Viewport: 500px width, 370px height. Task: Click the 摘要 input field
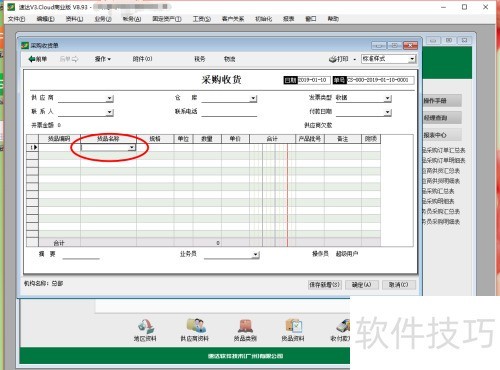[x=81, y=254]
